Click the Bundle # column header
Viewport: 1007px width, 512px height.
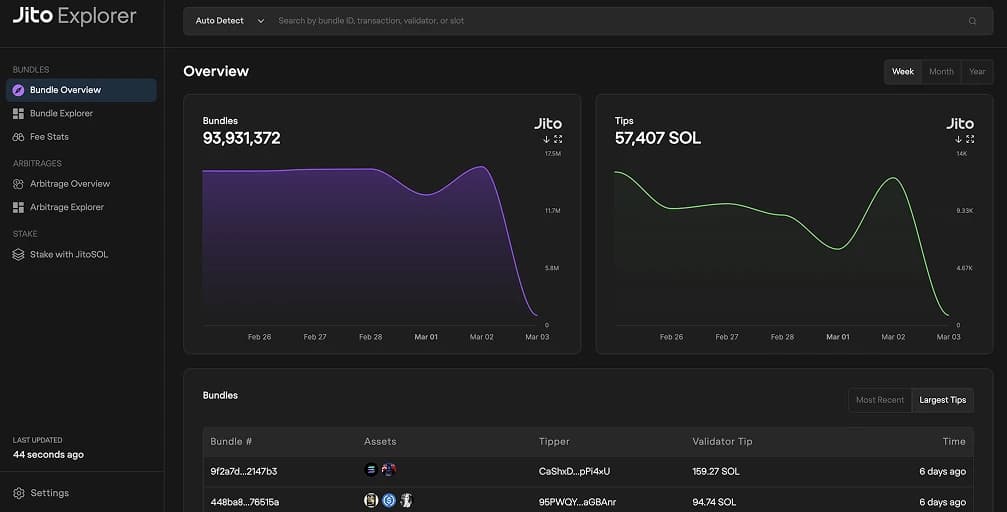tap(231, 441)
